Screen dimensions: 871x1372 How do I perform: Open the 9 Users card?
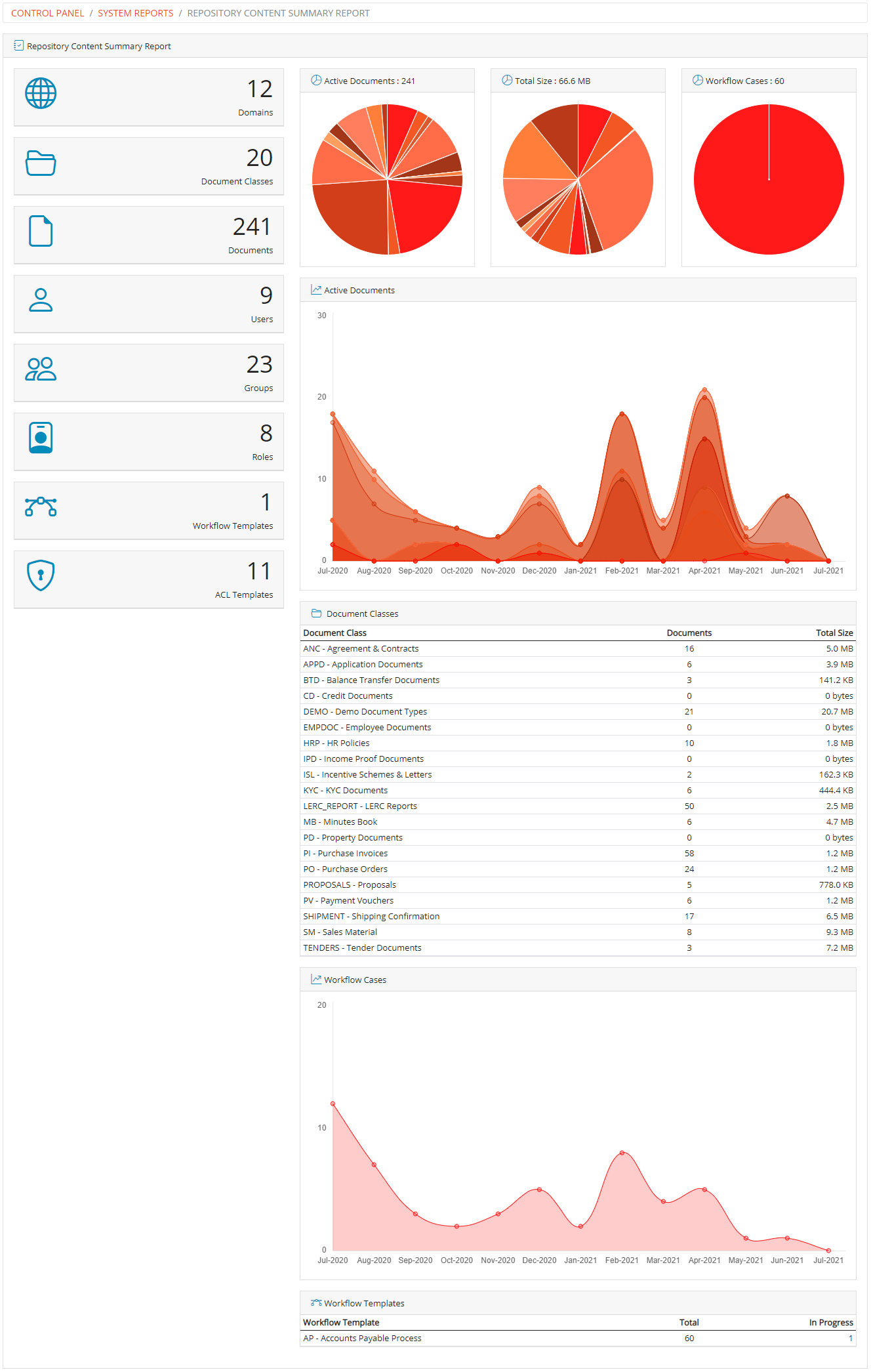coord(149,304)
